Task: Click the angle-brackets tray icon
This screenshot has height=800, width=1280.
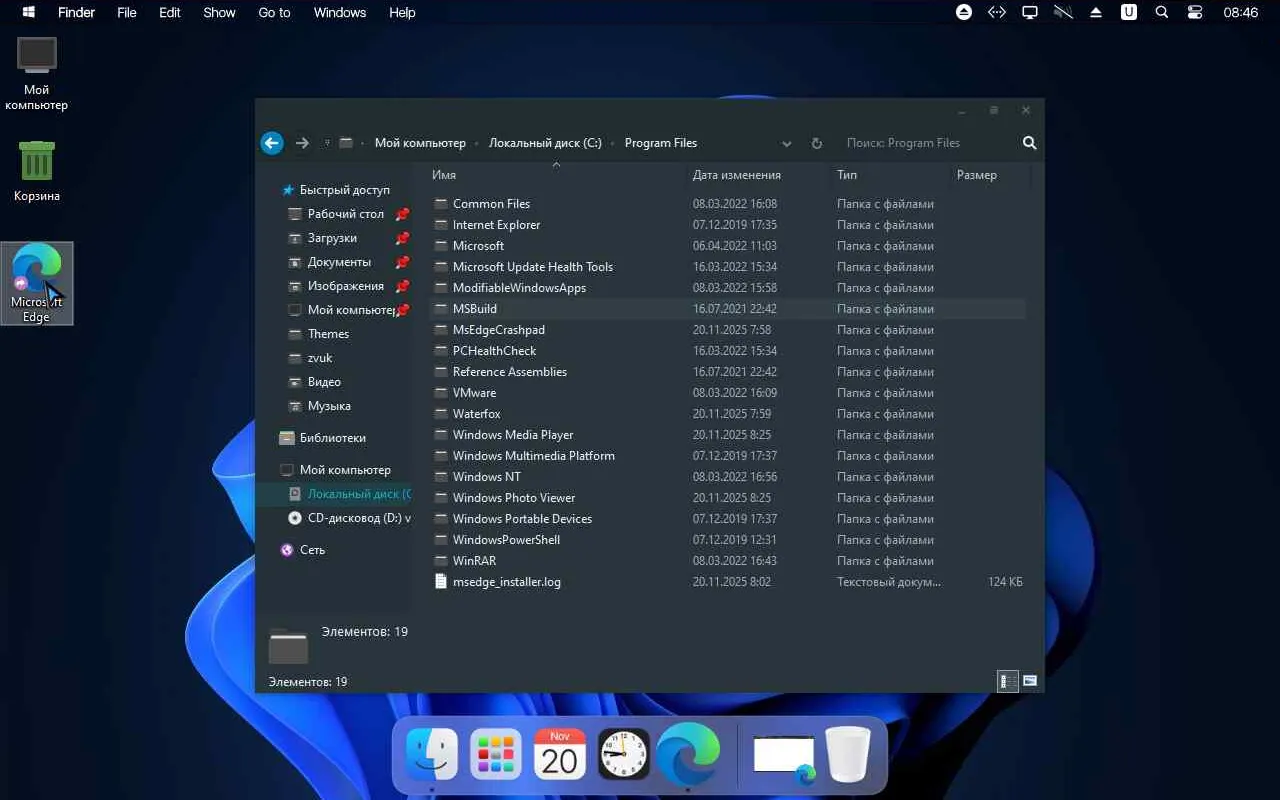Action: point(997,12)
